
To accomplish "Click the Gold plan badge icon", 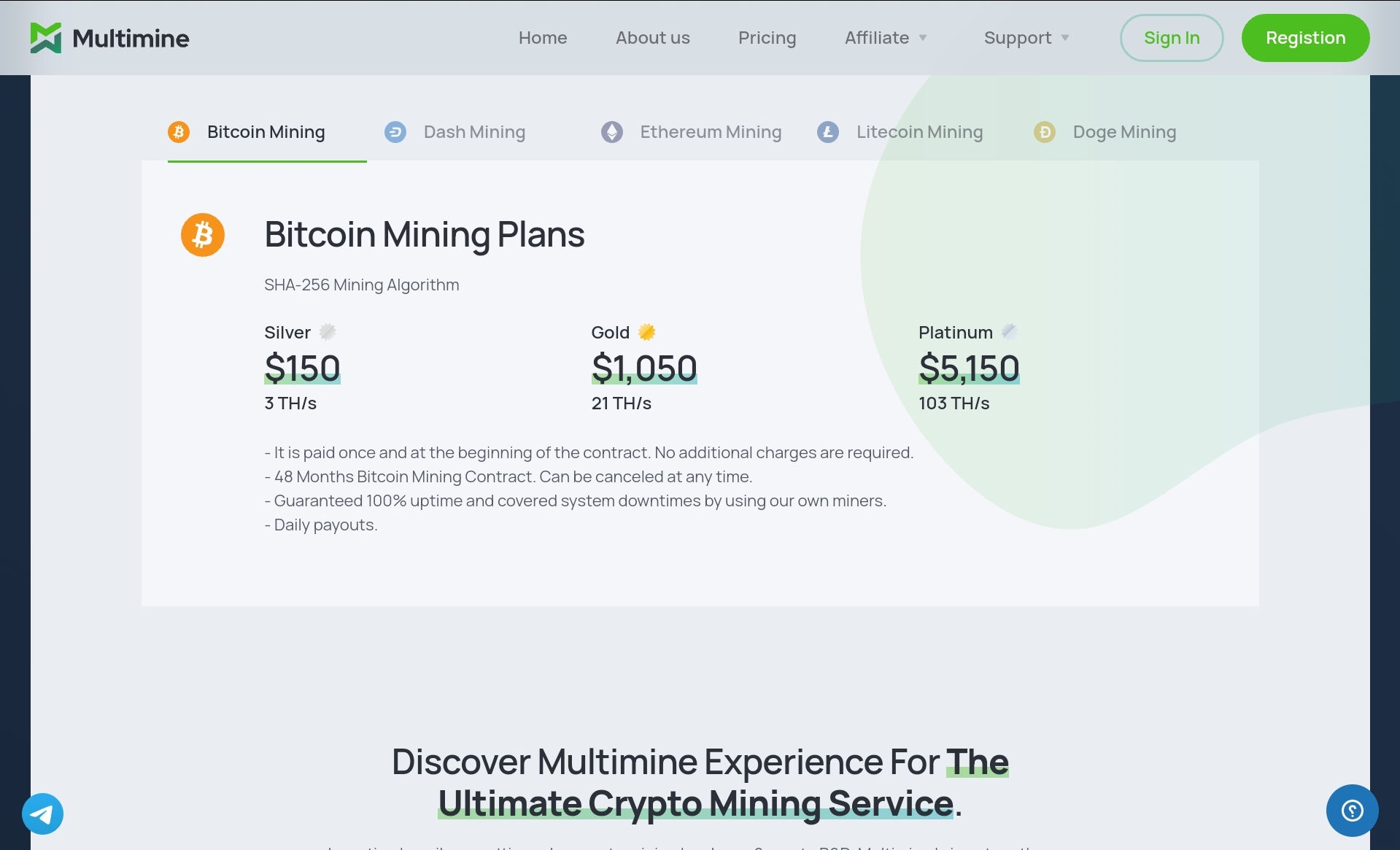I will click(x=646, y=332).
